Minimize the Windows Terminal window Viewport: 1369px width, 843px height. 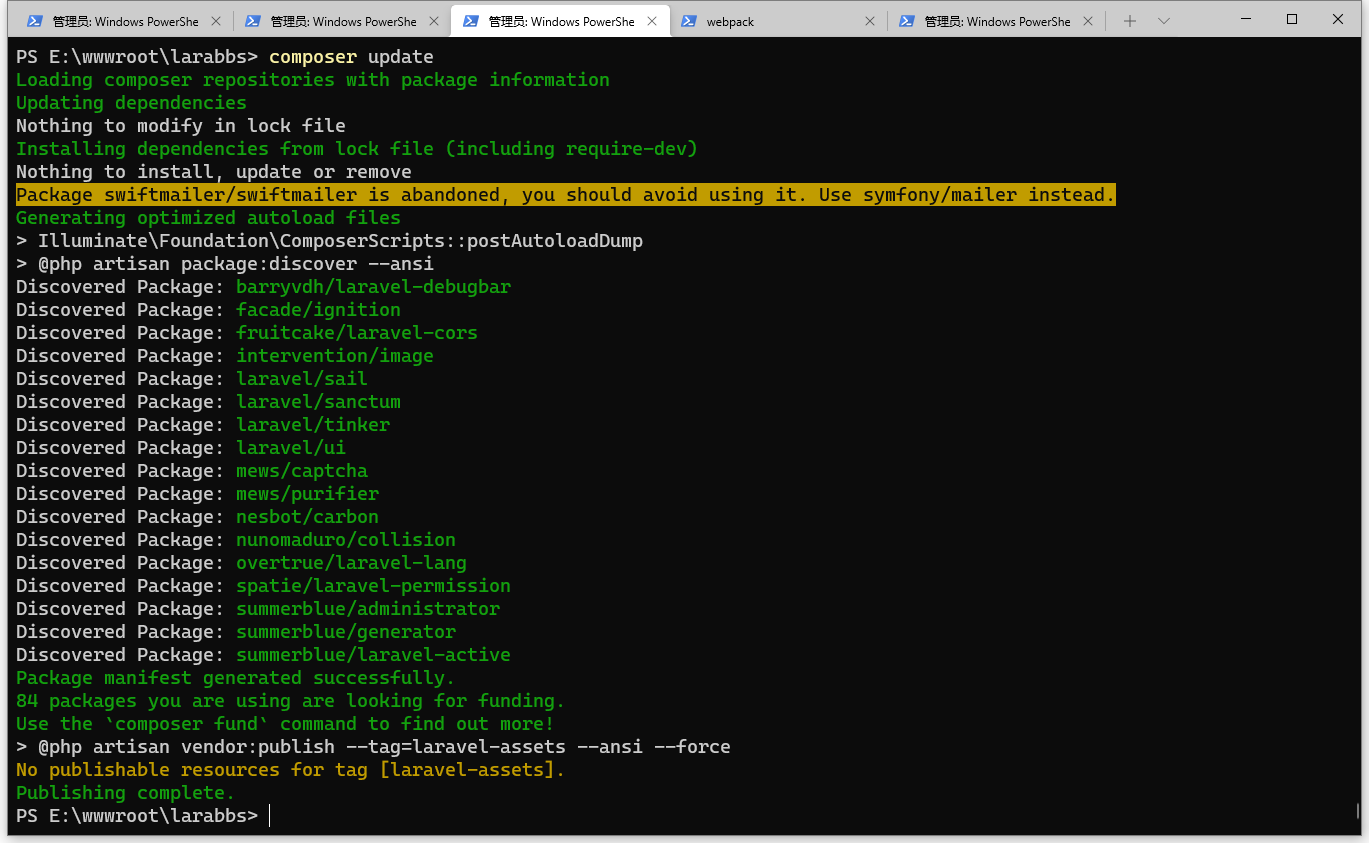coord(1246,19)
